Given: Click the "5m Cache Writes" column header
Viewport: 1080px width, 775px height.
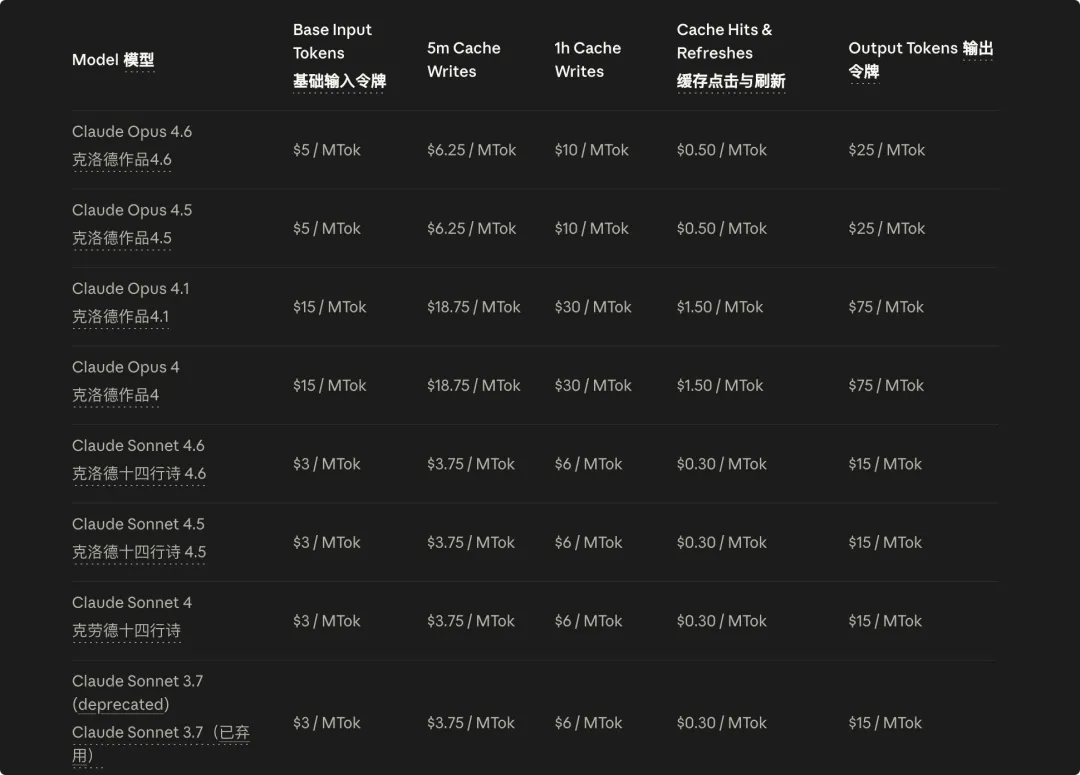Looking at the screenshot, I should [463, 60].
